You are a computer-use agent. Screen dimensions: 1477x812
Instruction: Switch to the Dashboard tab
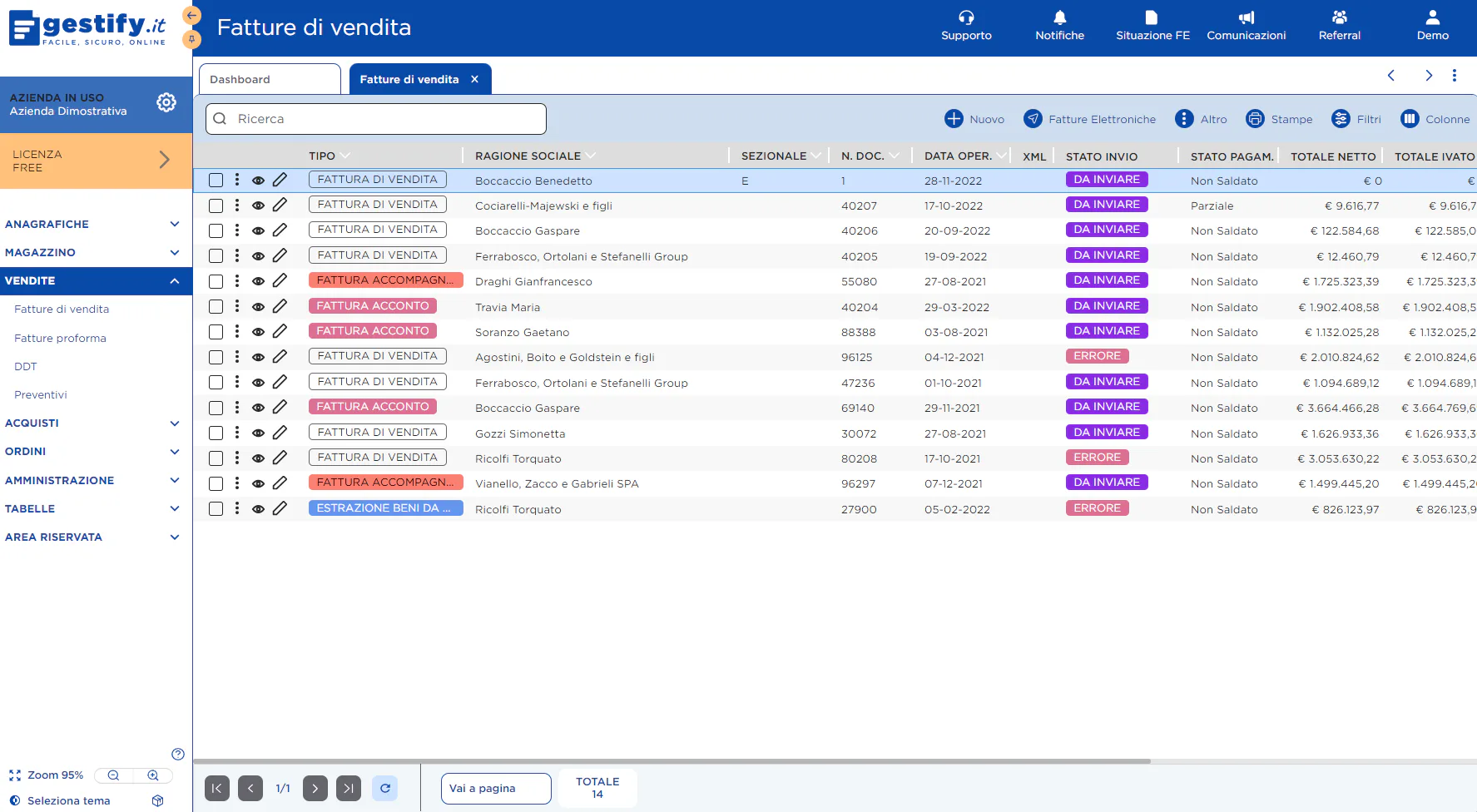pos(270,79)
